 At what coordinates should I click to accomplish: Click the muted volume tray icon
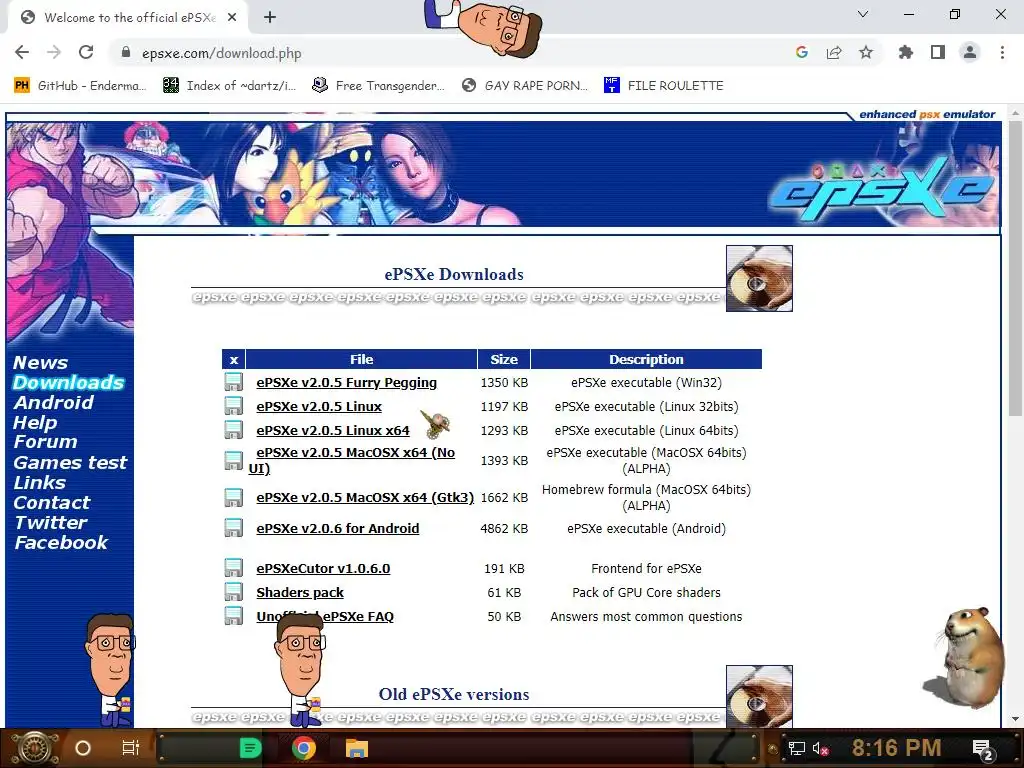(x=820, y=748)
